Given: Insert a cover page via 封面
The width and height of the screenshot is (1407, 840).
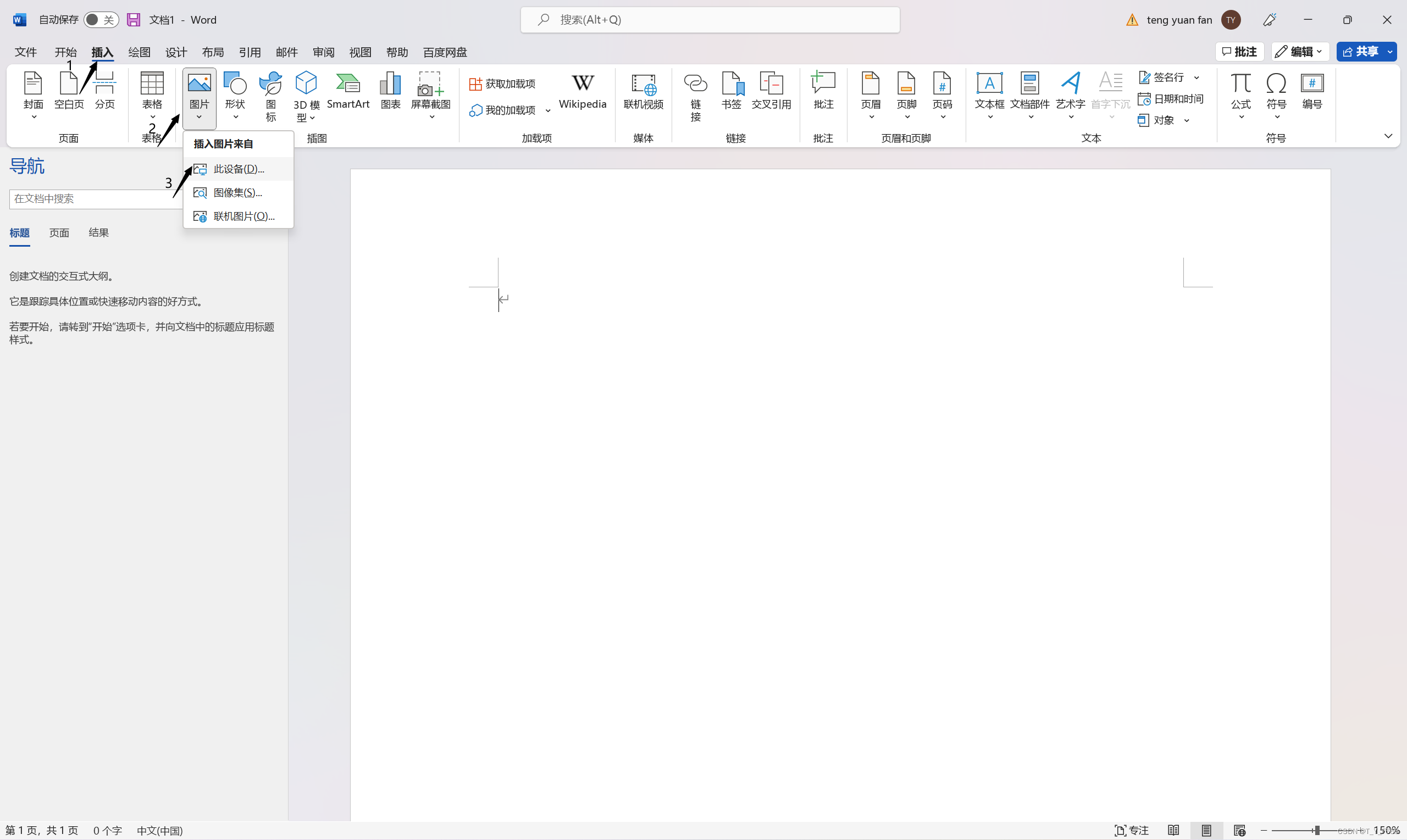Looking at the screenshot, I should click(x=34, y=95).
